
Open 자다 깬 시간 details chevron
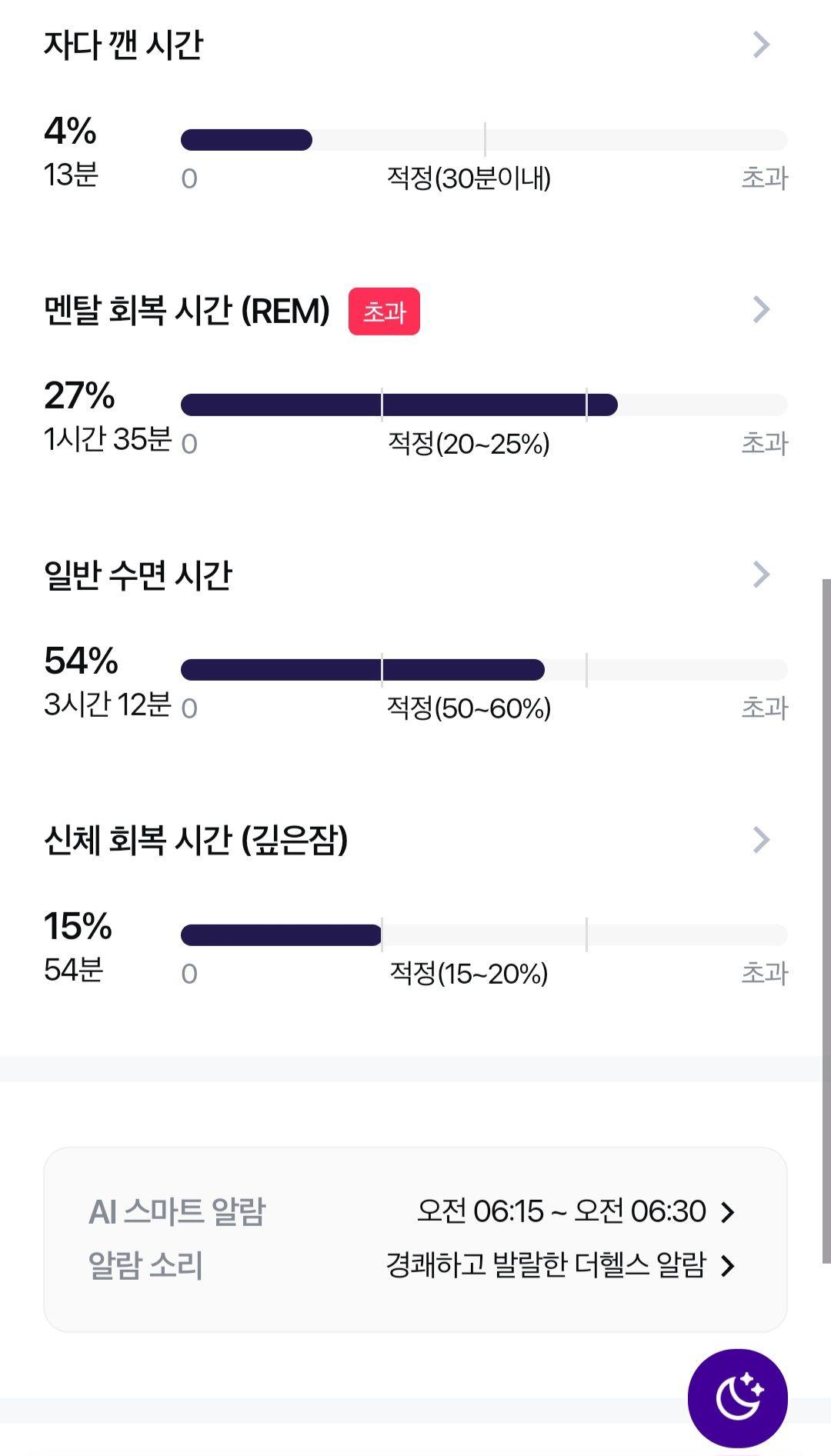click(x=761, y=45)
